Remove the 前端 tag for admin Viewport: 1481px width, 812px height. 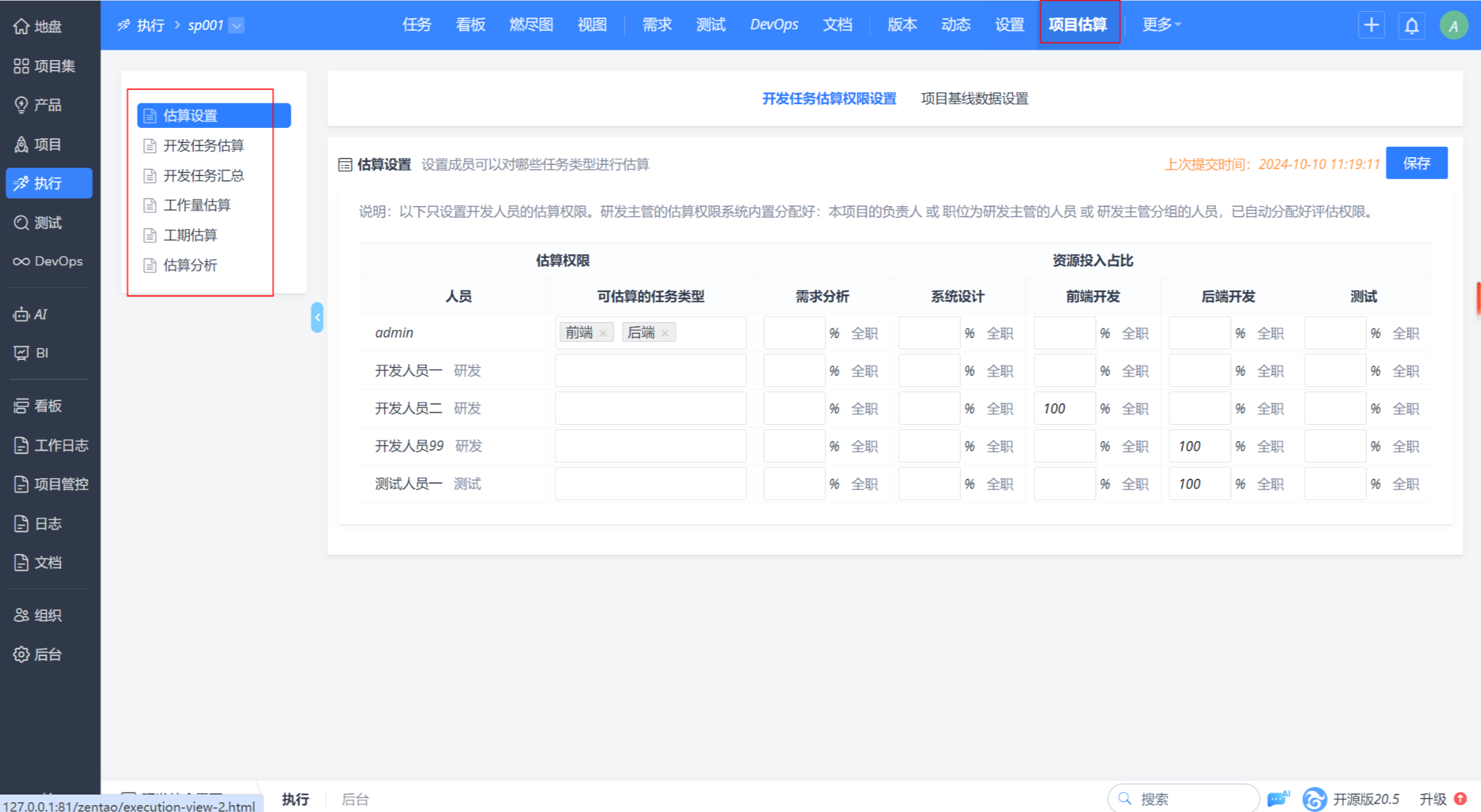(x=603, y=333)
